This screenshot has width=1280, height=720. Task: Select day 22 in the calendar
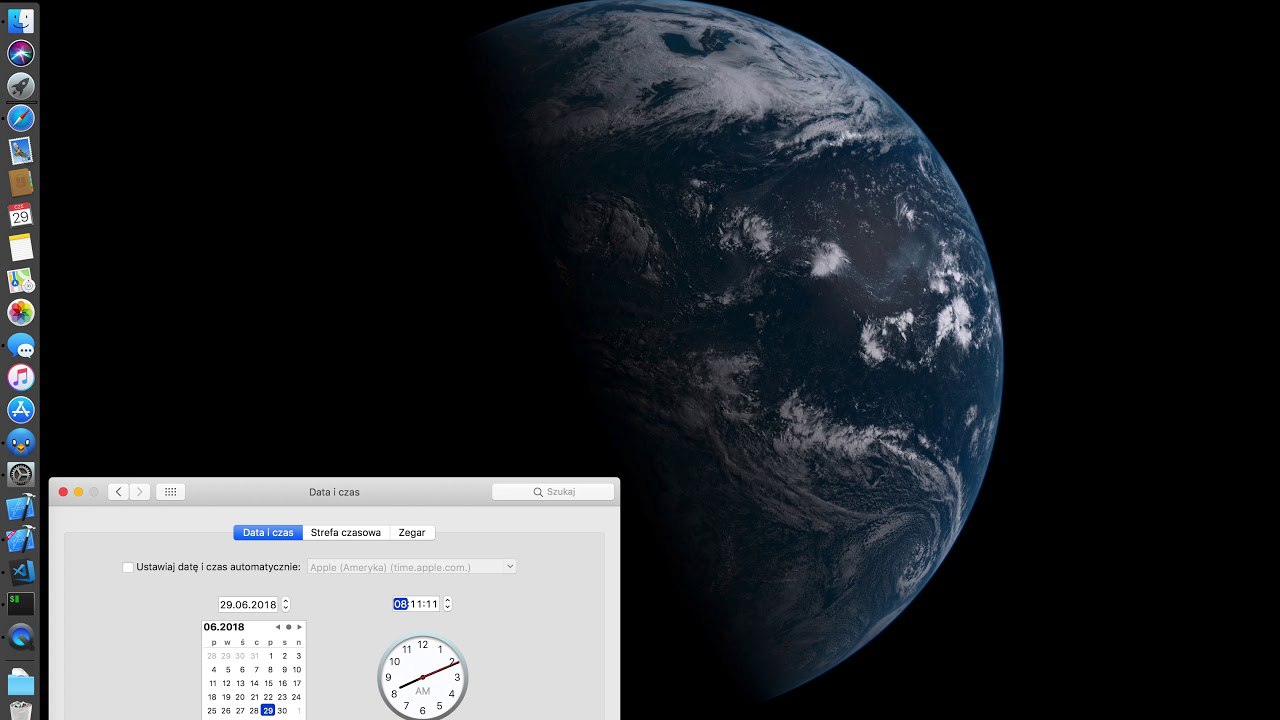coord(270,697)
